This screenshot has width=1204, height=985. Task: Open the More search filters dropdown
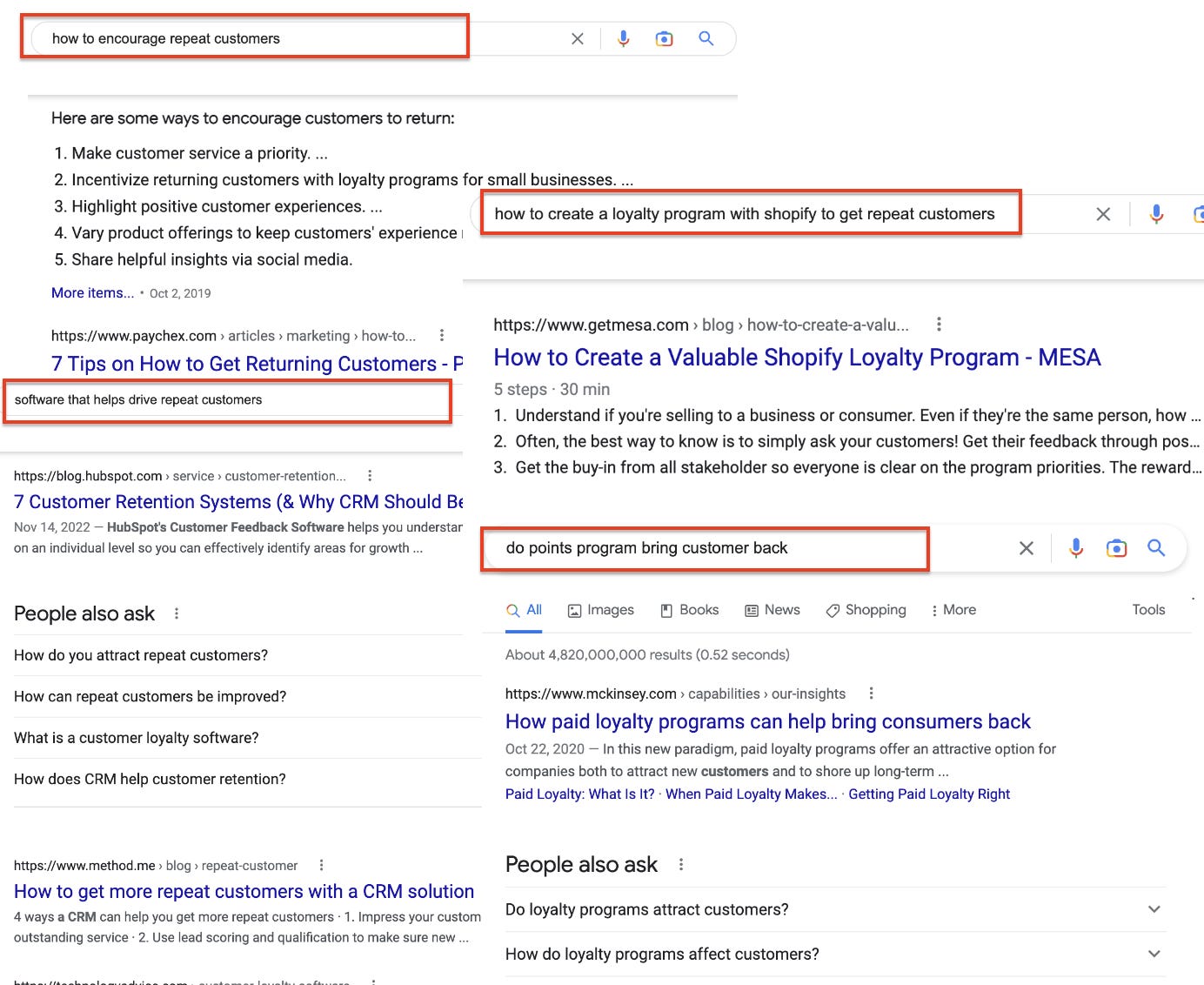pos(953,610)
